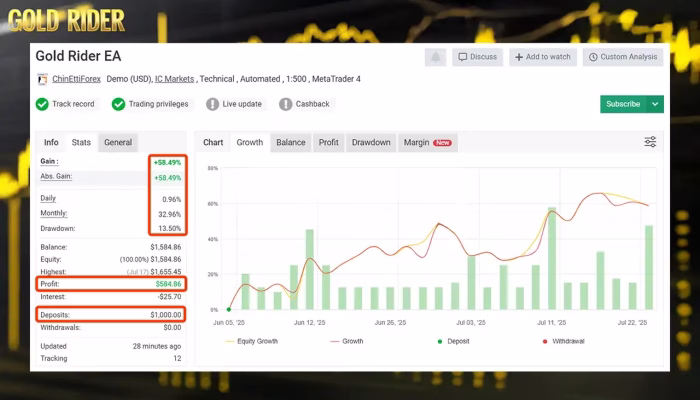
Task: Click the Jul 03, '25 axis label
Action: click(x=471, y=322)
